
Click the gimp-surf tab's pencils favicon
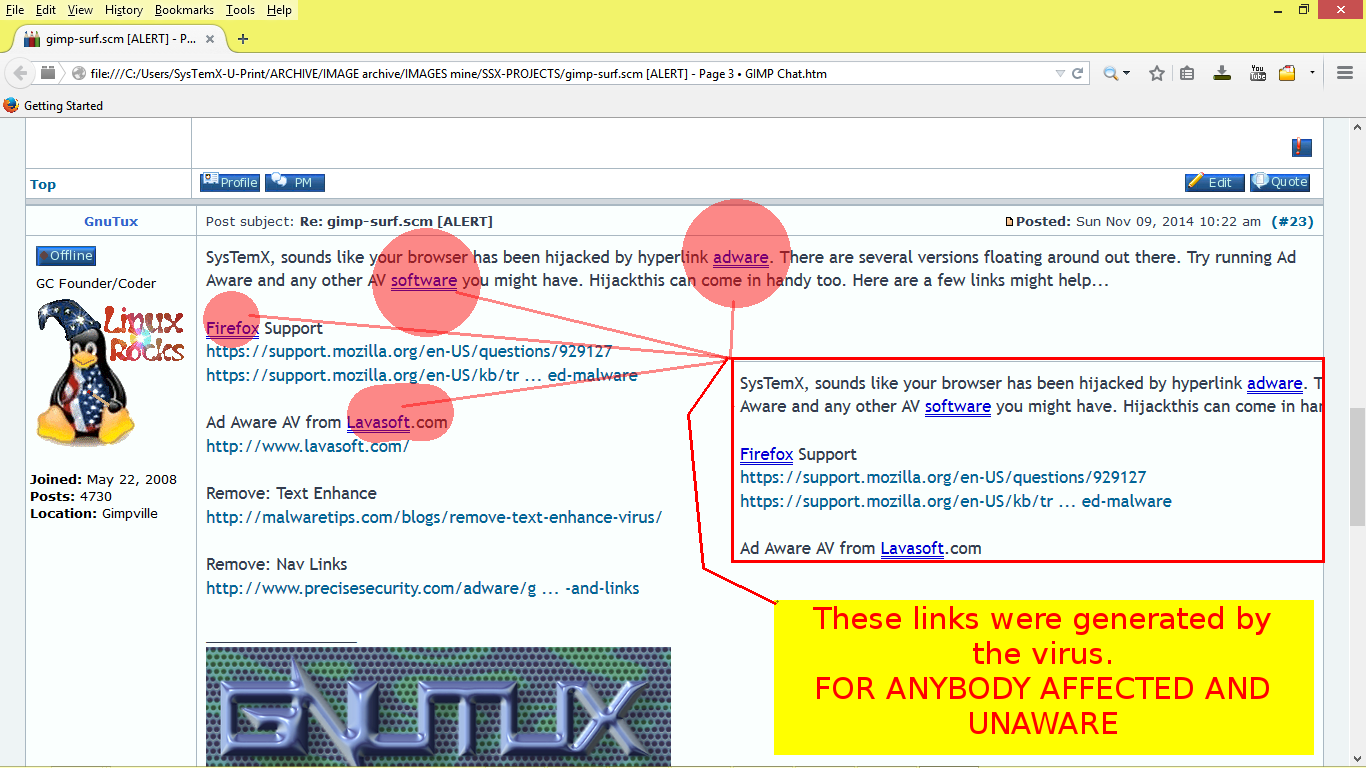(31, 39)
